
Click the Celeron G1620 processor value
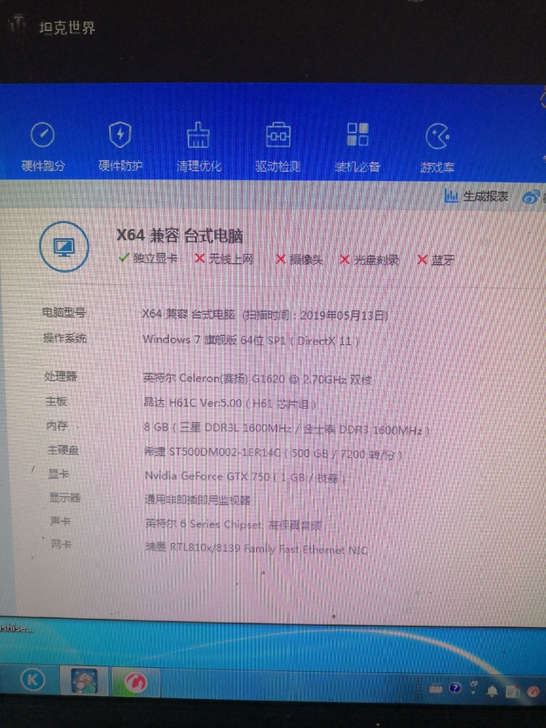point(258,379)
